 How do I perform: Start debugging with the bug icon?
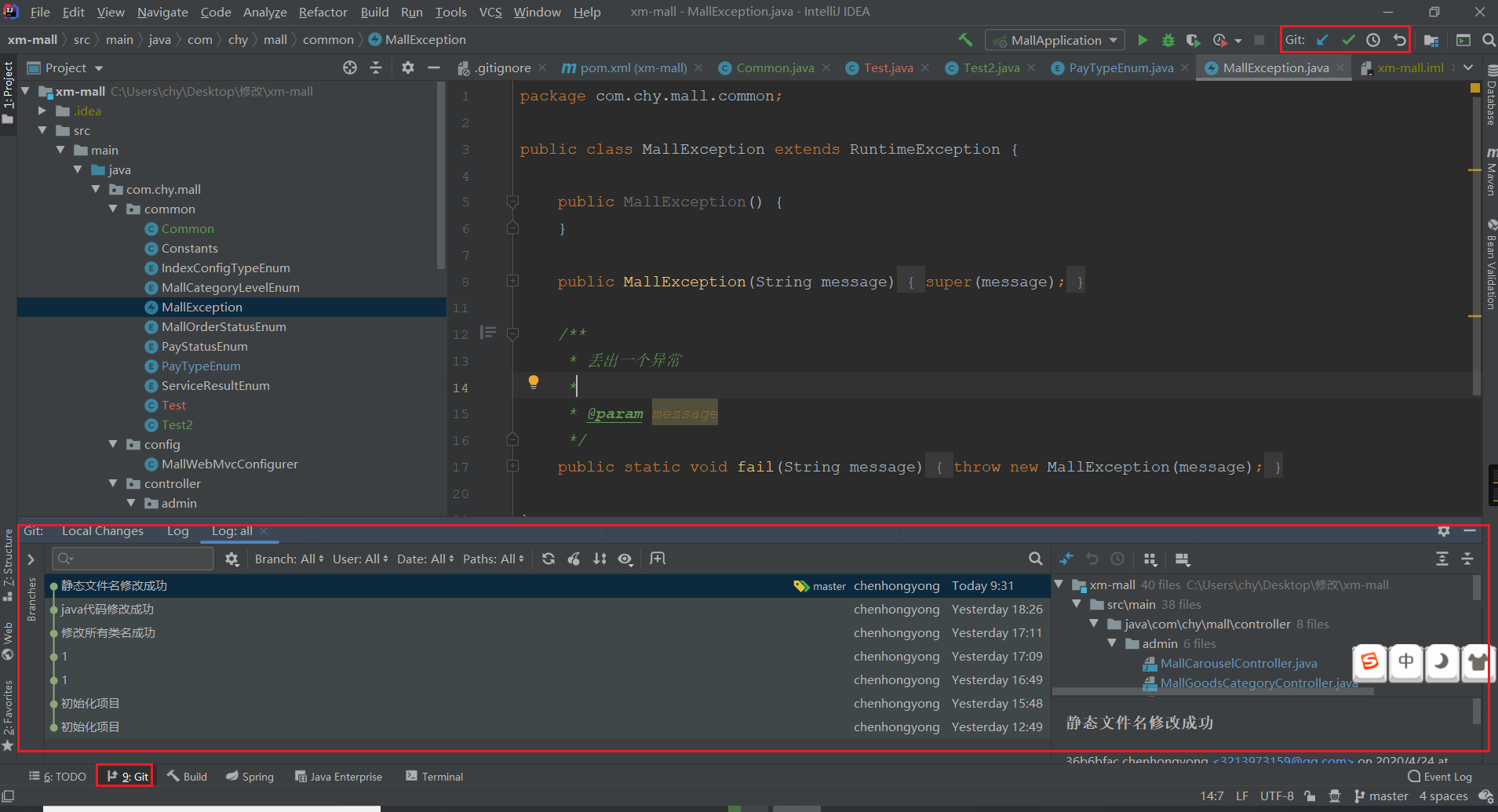click(x=1168, y=40)
